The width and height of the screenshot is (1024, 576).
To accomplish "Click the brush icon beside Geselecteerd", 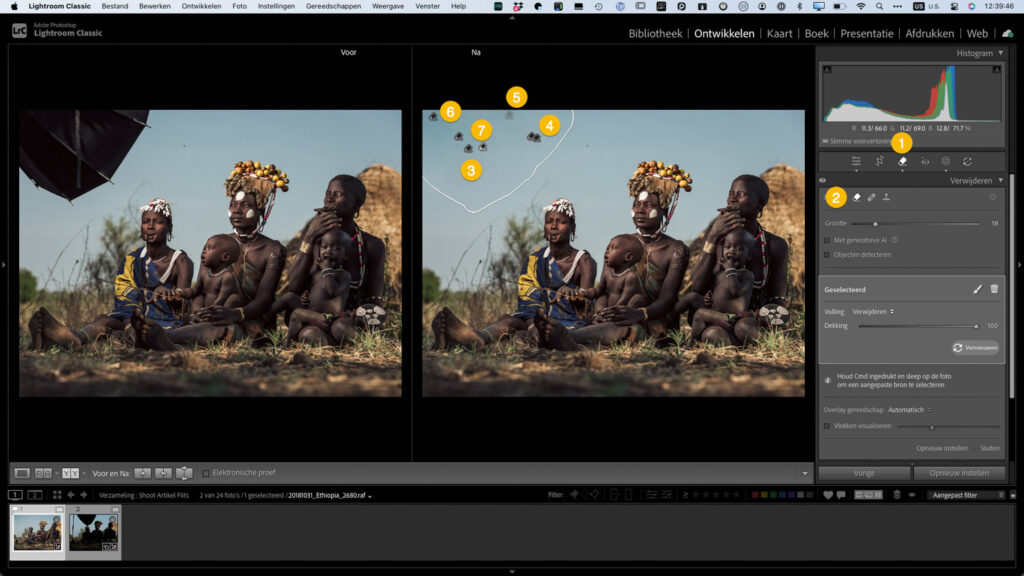I will [x=977, y=289].
